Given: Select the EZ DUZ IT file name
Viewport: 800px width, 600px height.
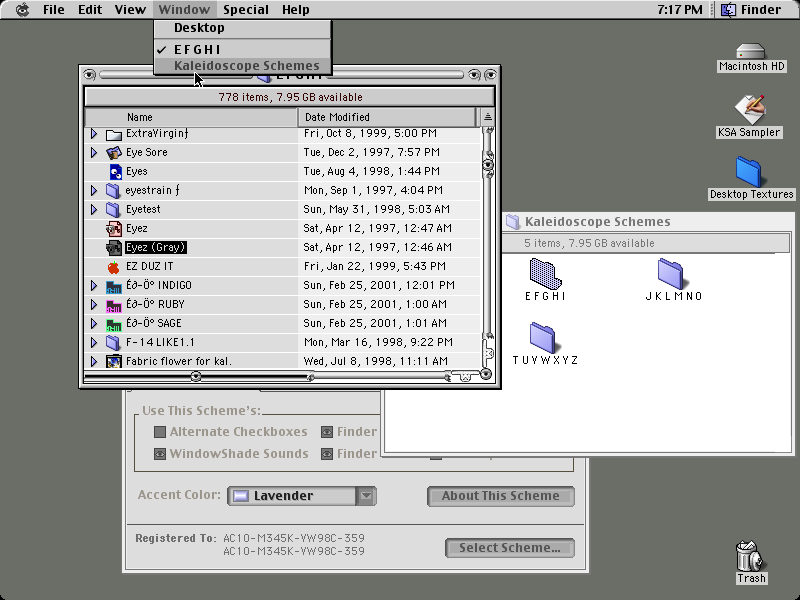Looking at the screenshot, I should pos(149,266).
